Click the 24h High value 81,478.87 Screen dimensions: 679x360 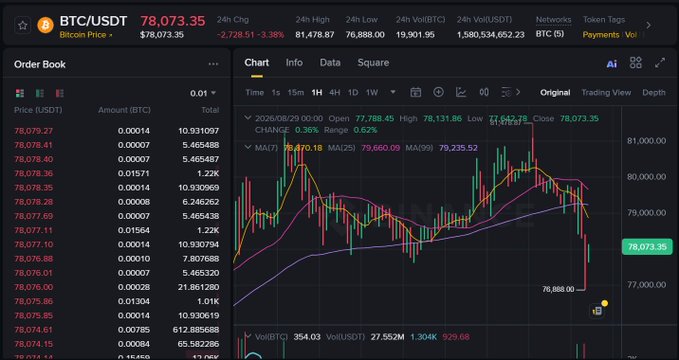click(x=315, y=35)
